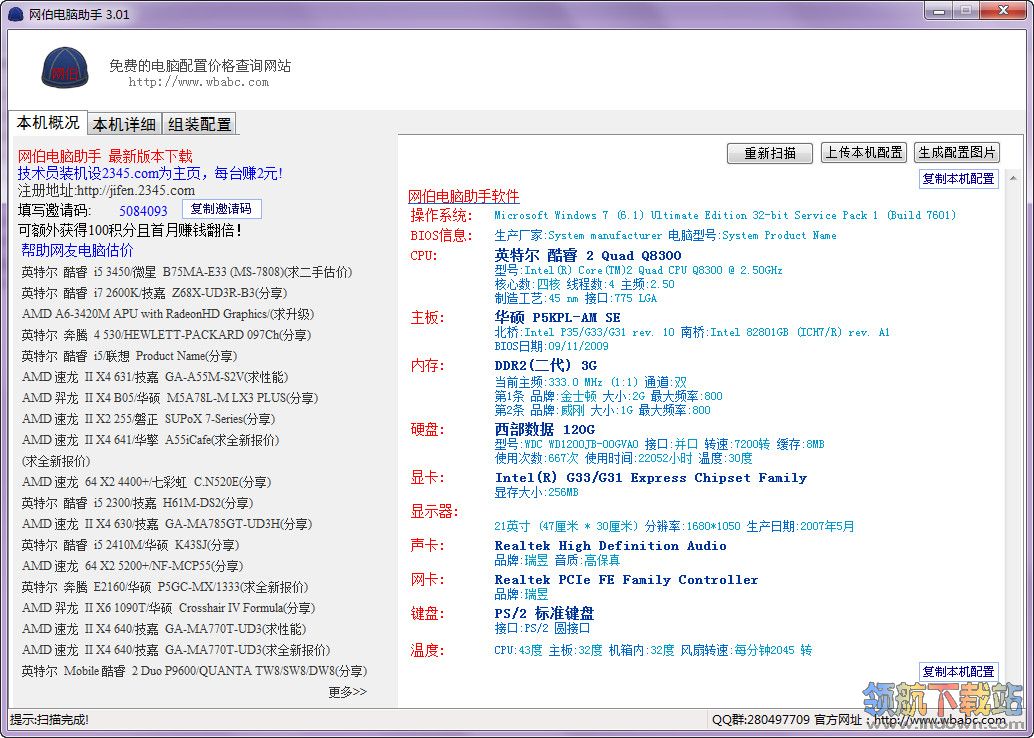The width and height of the screenshot is (1034, 738).
Task: Select AMD 速龙 II X4 631/技嘉 GA-A55M-S2V entry
Action: point(154,377)
